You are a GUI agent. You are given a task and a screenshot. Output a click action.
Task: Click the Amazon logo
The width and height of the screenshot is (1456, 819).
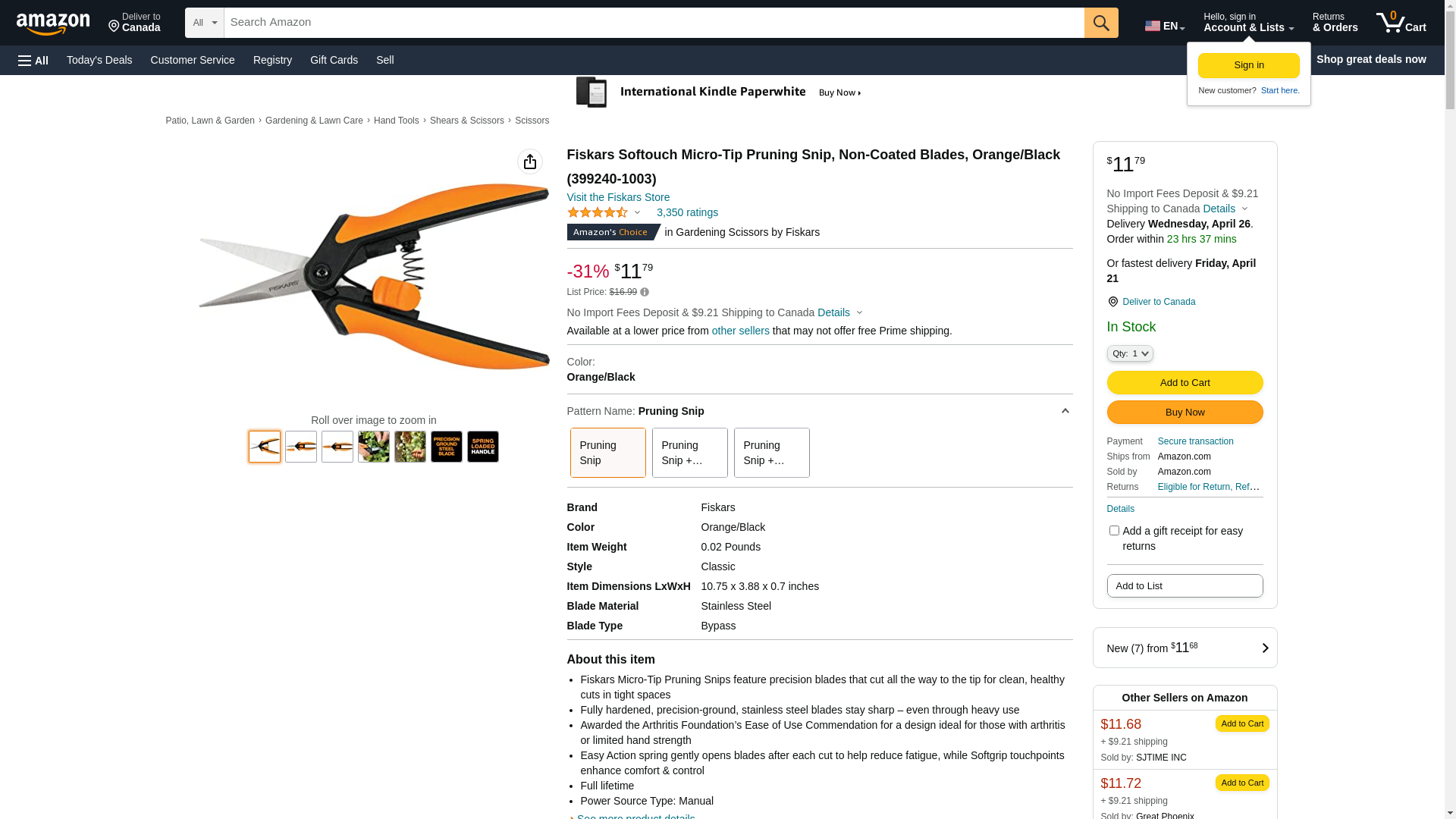click(53, 24)
